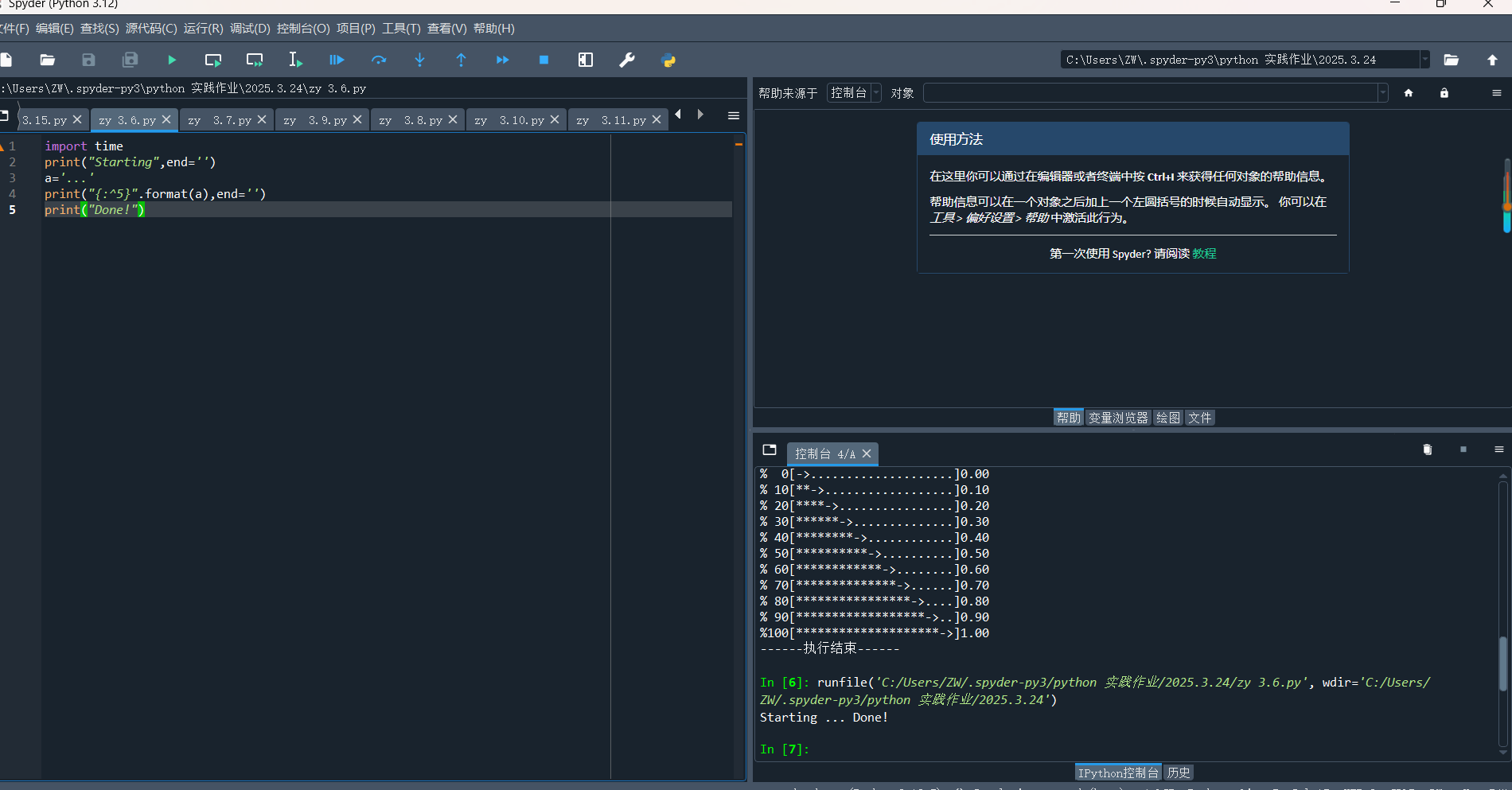Switch to 文件 files pane tab
Screen dimensions: 1512x790
(1199, 418)
